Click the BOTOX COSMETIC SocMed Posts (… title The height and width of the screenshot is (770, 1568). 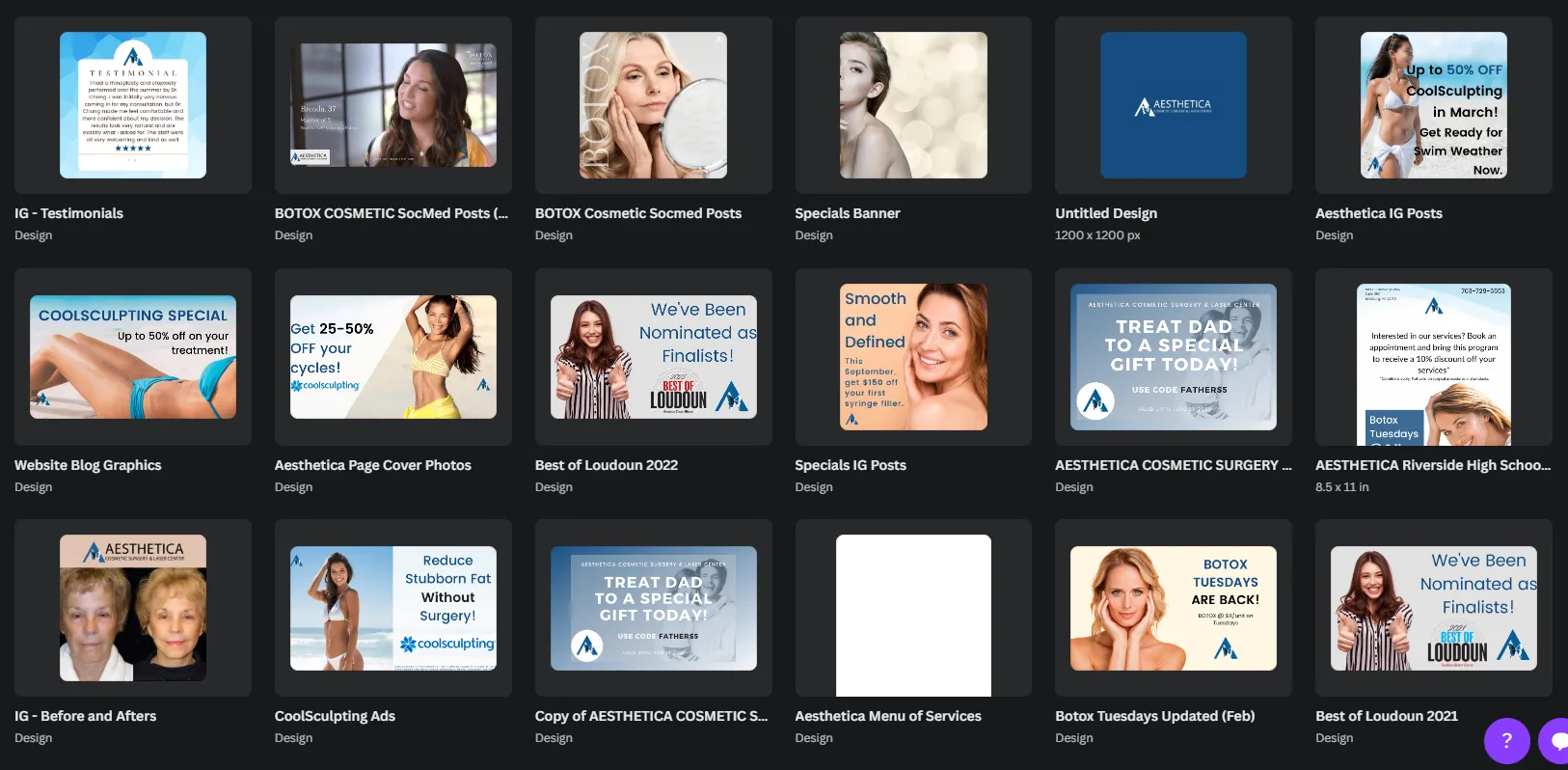(392, 213)
